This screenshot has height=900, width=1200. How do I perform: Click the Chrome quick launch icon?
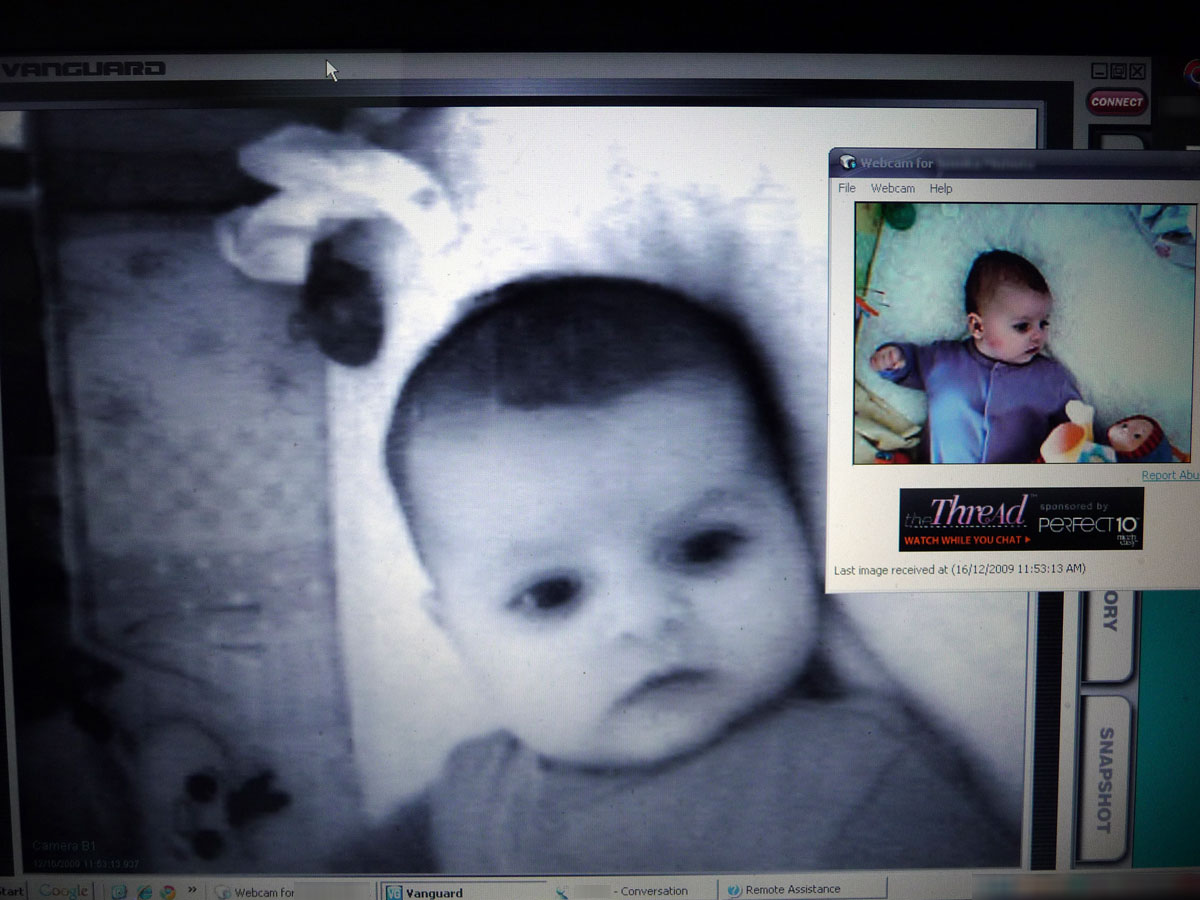coord(167,890)
